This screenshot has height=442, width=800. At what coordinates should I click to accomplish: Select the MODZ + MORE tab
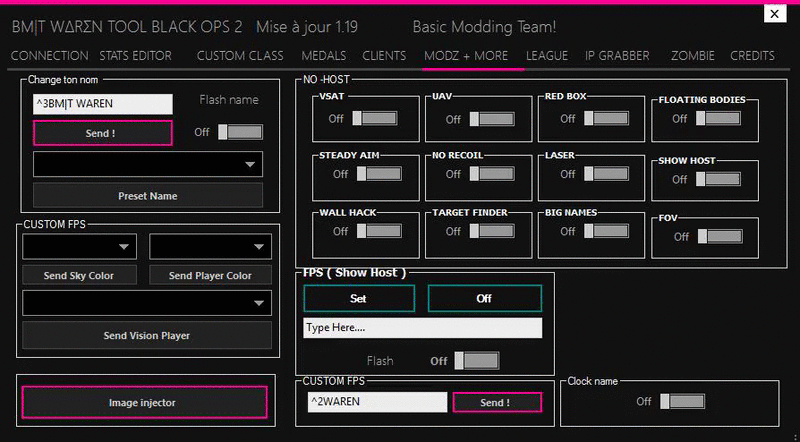click(x=466, y=56)
